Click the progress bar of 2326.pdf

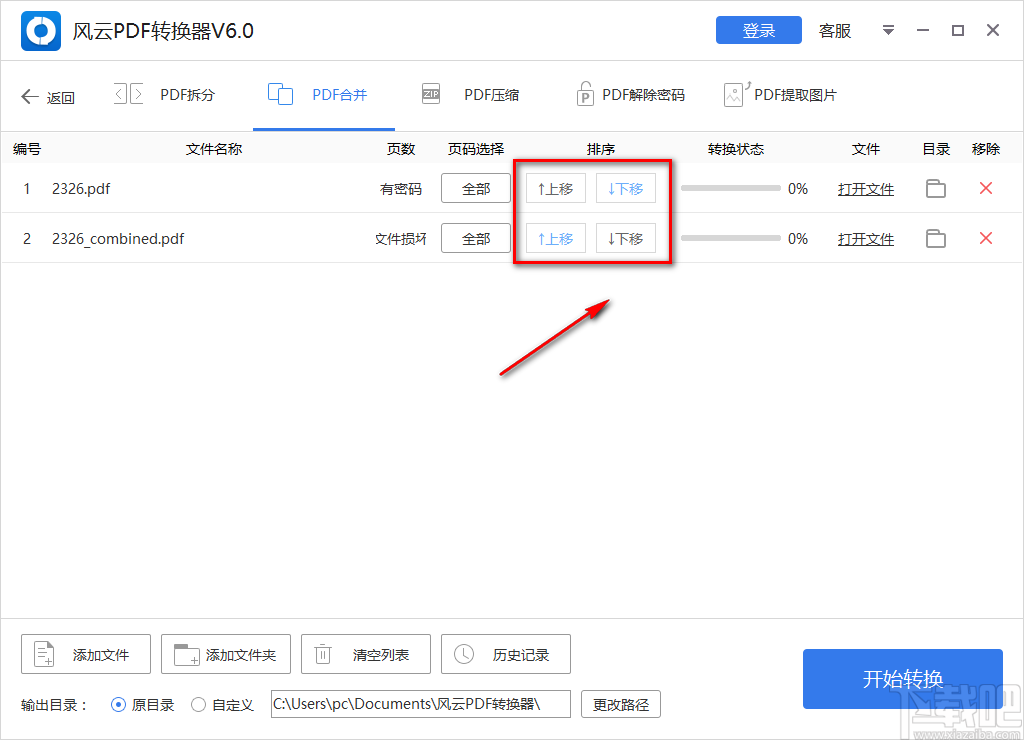coord(731,188)
